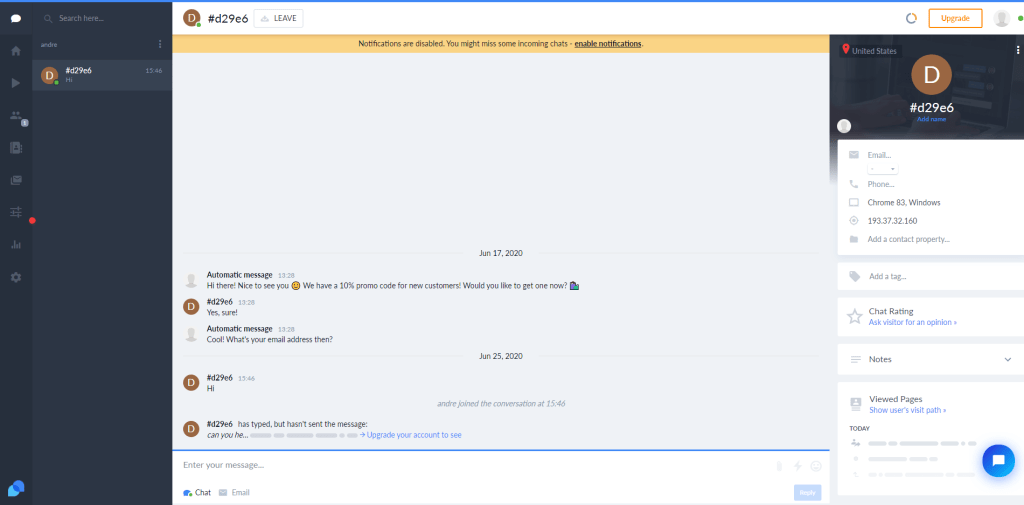Expand the Notes section chevron
Image resolution: width=1024 pixels, height=505 pixels.
coord(1008,359)
